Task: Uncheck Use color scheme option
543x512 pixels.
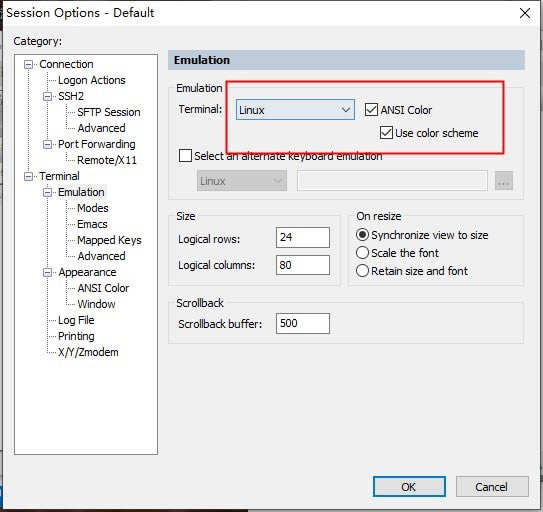Action: (386, 133)
